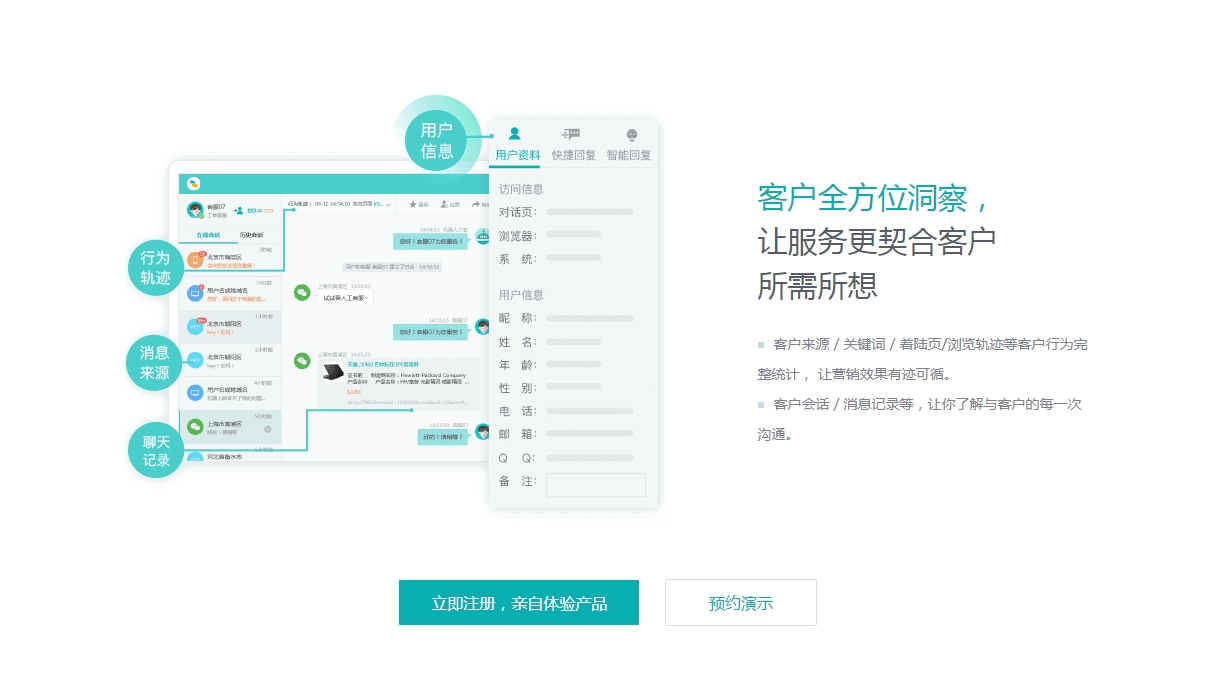Click the app logo in the chat window corner
Screen dimensions: 1220x690
(194, 184)
